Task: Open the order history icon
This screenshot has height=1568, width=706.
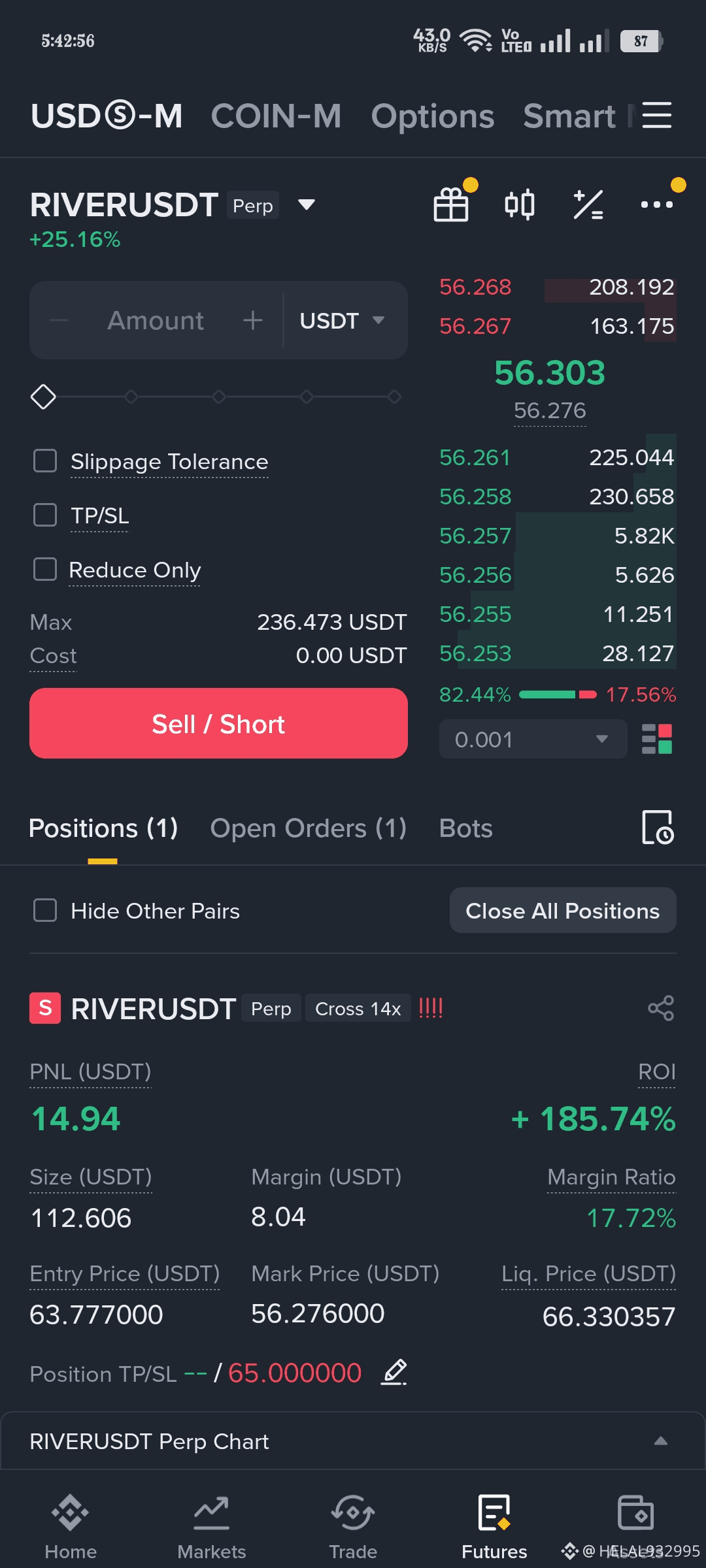Action: click(658, 828)
